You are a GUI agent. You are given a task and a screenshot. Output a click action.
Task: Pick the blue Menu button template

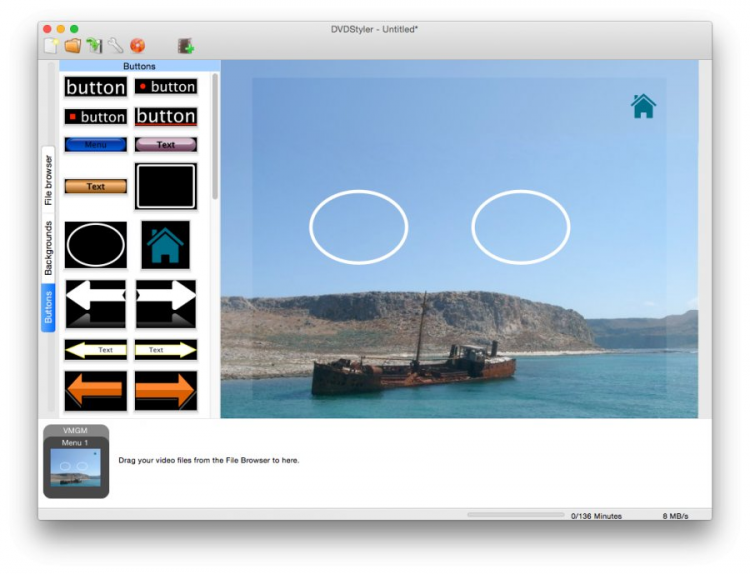coord(96,144)
